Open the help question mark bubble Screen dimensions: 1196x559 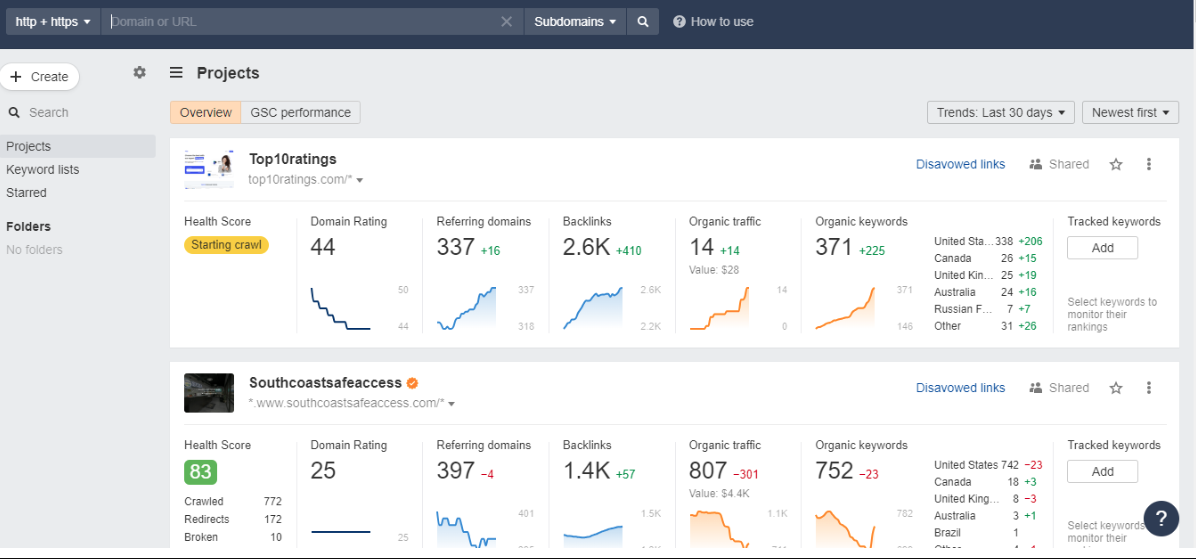pyautogui.click(x=1161, y=518)
